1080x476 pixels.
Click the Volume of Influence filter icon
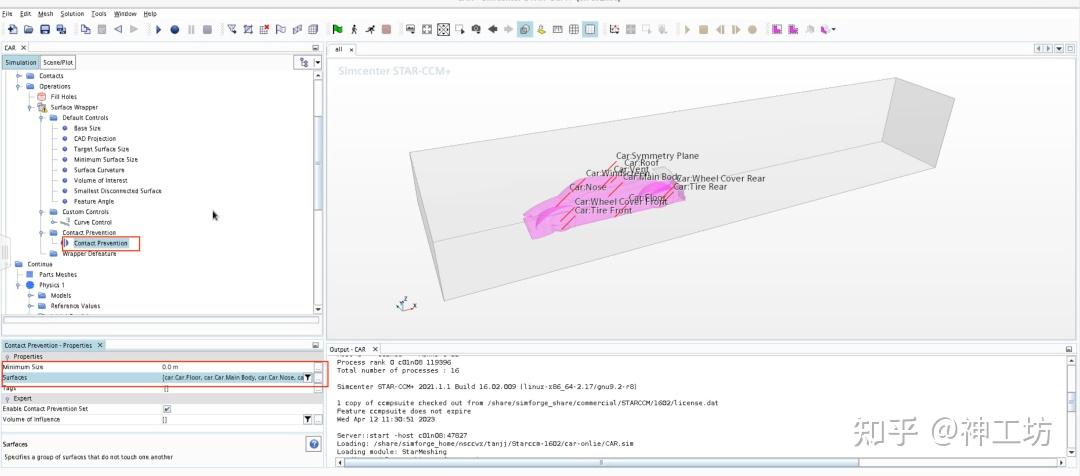point(308,420)
